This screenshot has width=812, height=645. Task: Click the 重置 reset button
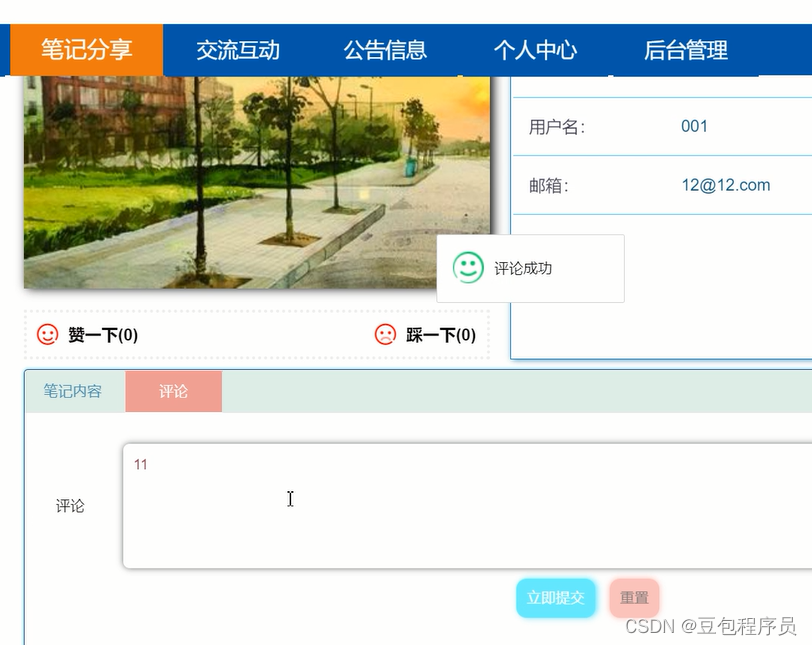[x=634, y=597]
